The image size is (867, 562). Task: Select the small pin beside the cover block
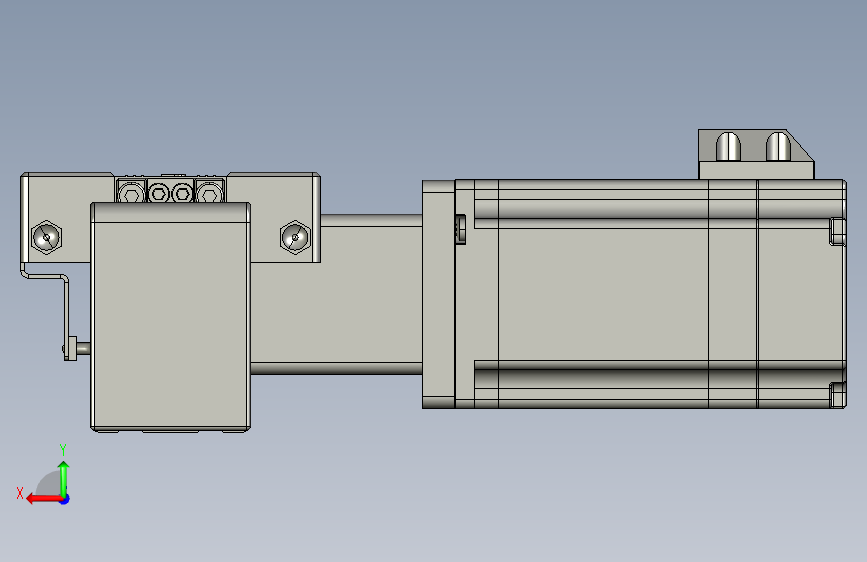point(83,348)
